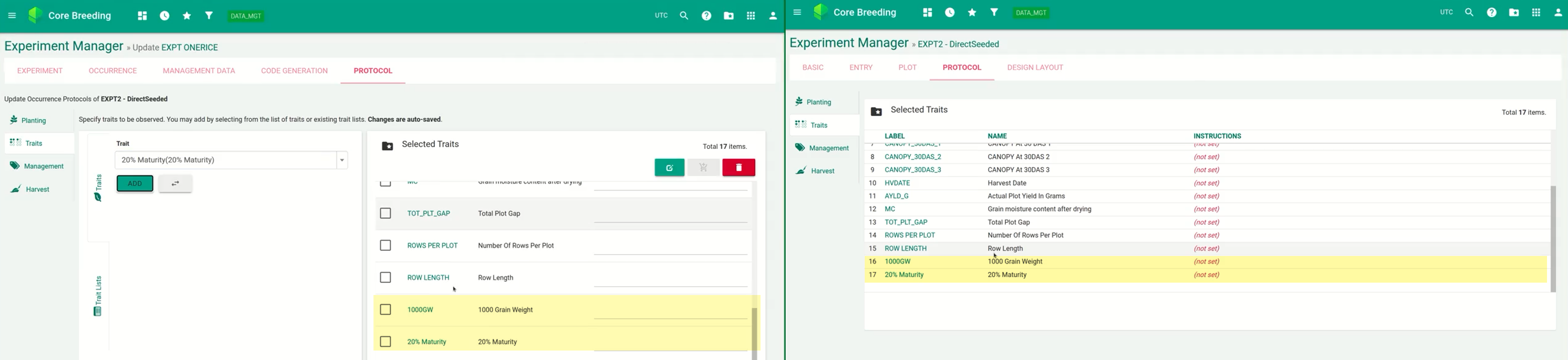
Task: Open favorites star icon in right window
Action: [971, 13]
